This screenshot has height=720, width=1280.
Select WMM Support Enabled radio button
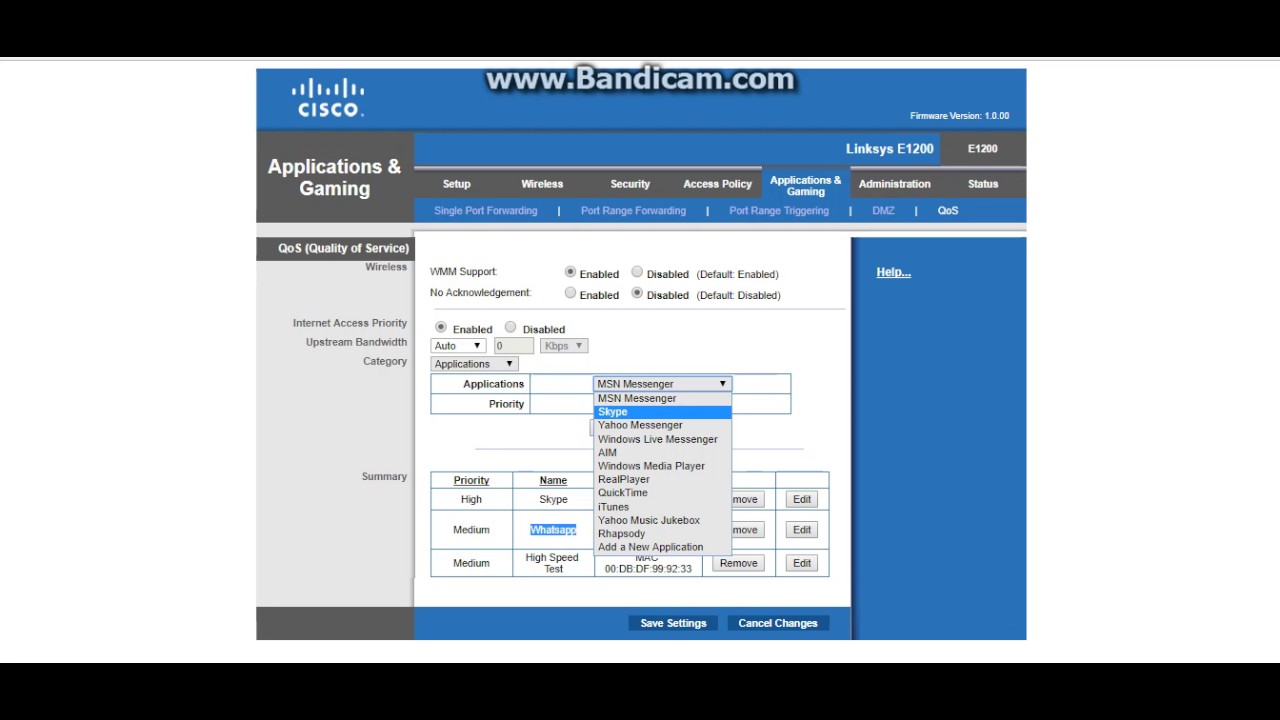click(x=570, y=272)
